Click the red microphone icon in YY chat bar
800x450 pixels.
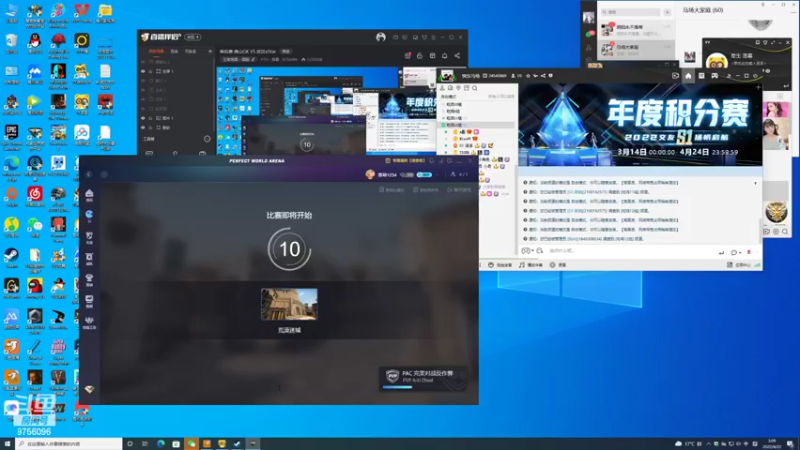pyautogui.click(x=748, y=252)
